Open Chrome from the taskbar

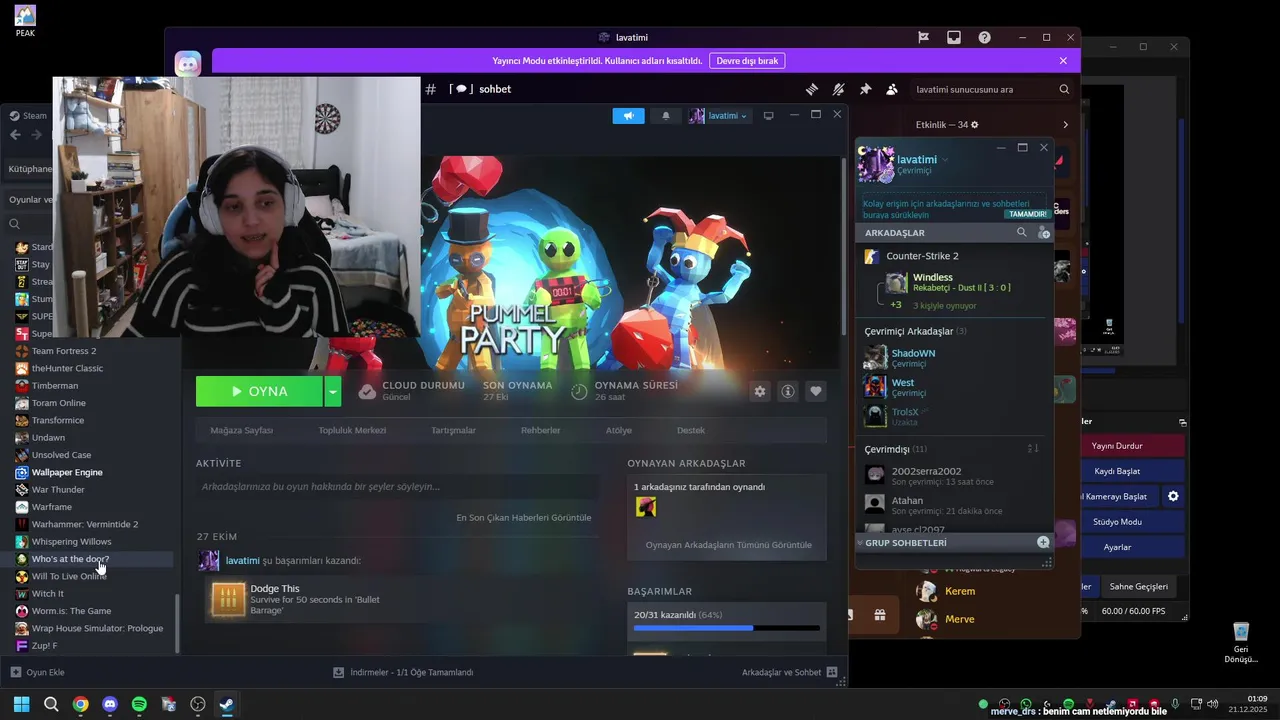[80, 704]
